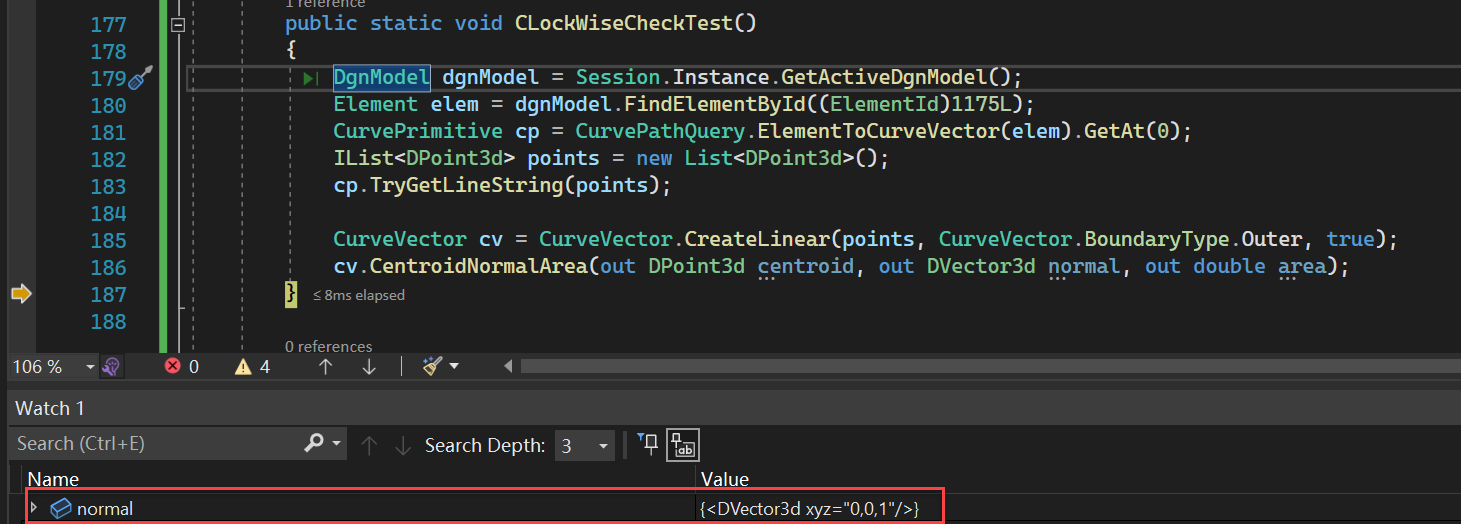The width and height of the screenshot is (1461, 524).
Task: Click the blue object icon beside normal
Action: pyautogui.click(x=60, y=509)
